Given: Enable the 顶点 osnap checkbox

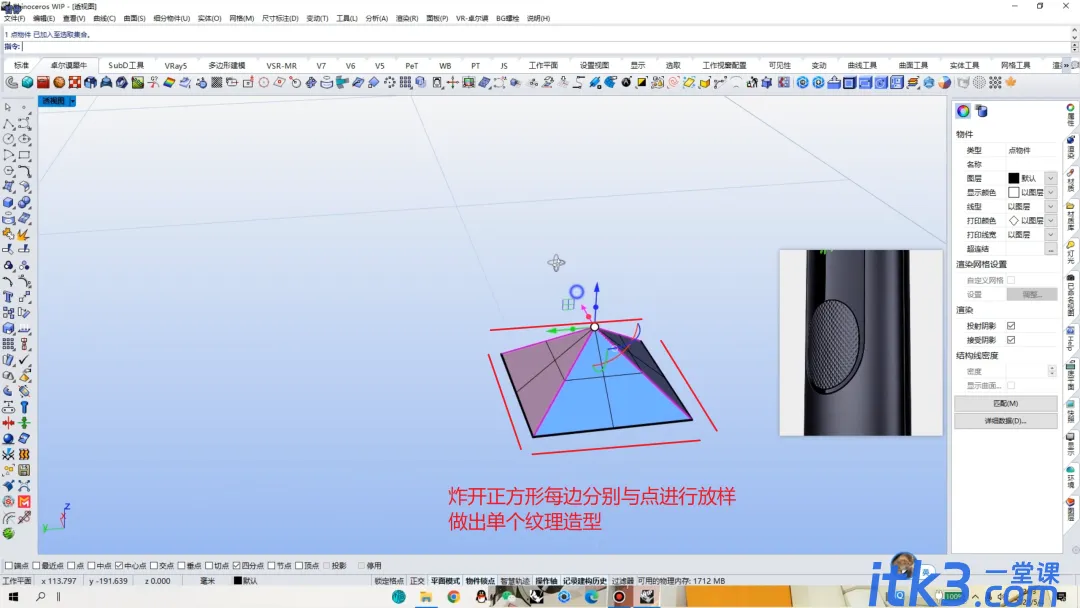Looking at the screenshot, I should pos(299,566).
